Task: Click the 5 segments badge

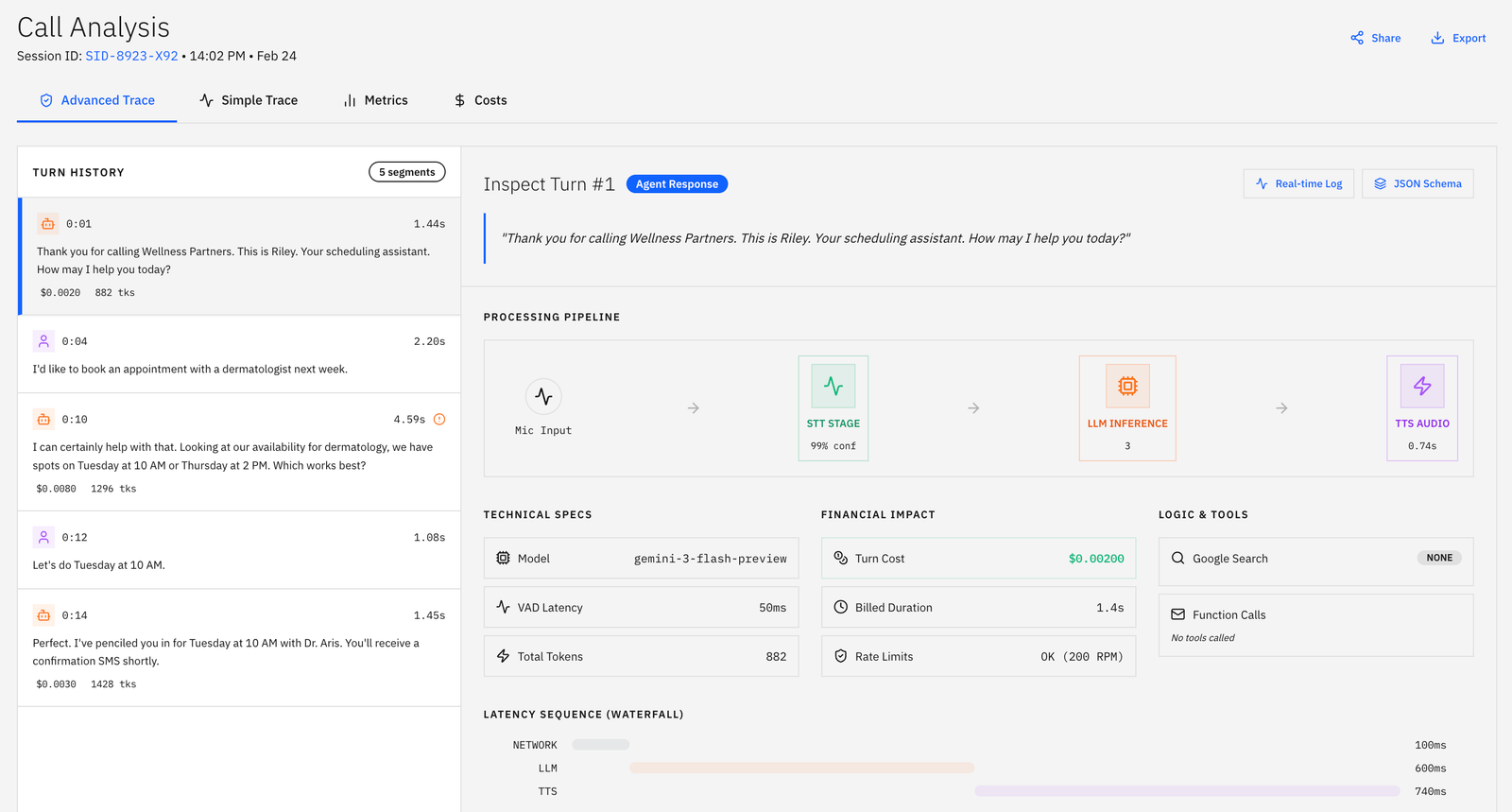Action: click(x=407, y=172)
